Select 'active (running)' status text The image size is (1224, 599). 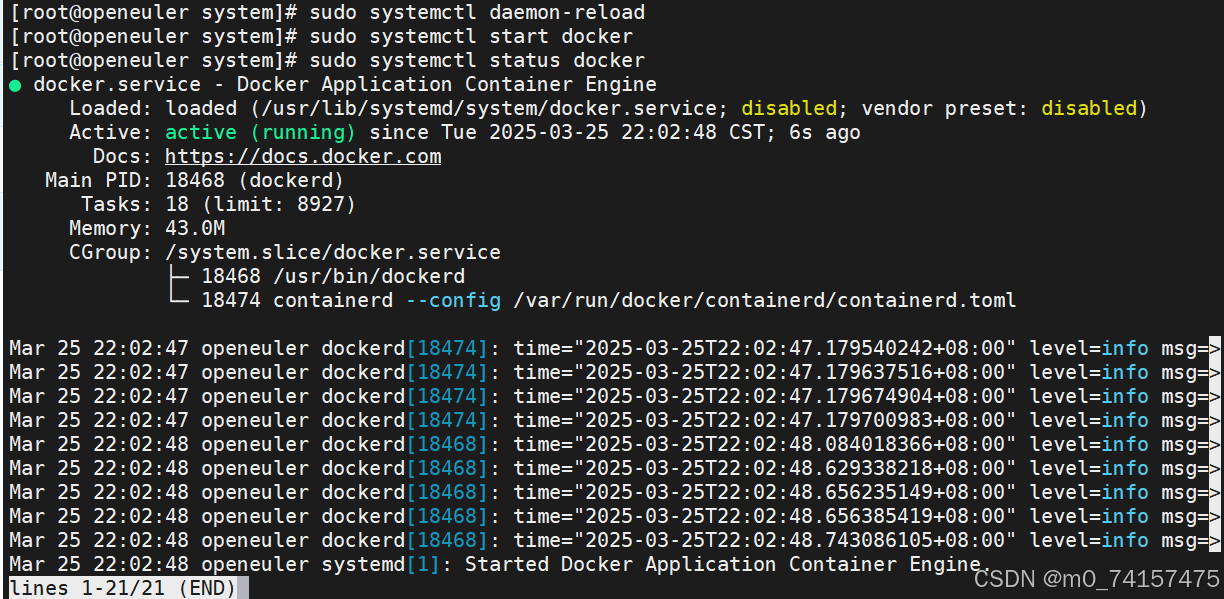[x=260, y=133]
